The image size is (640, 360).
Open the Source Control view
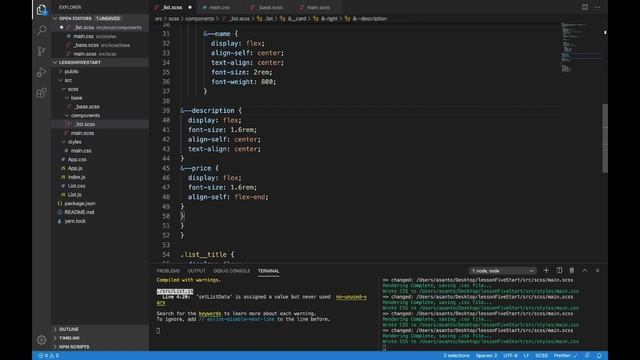42,51
